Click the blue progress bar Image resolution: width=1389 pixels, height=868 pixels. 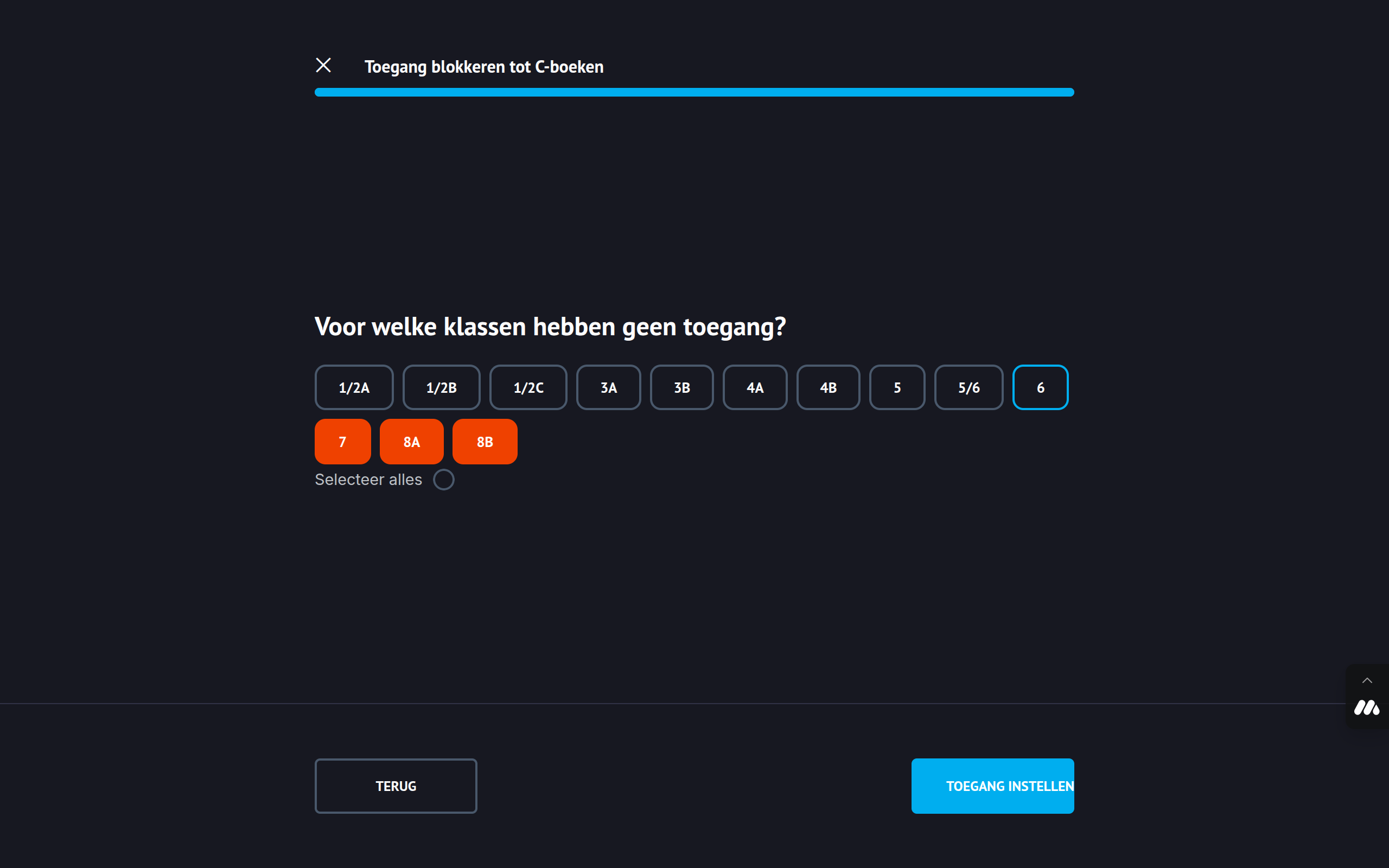coord(694,92)
